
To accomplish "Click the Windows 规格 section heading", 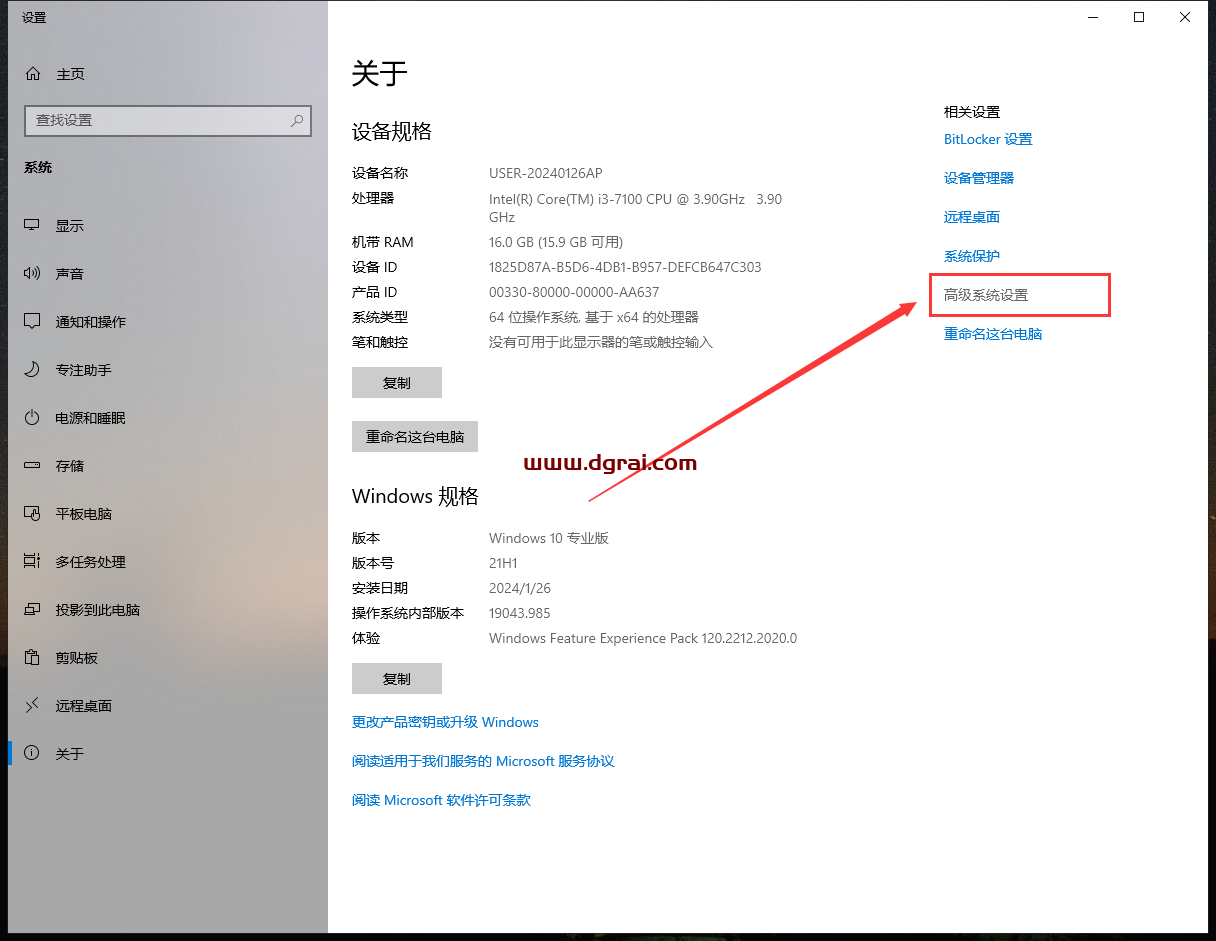I will coord(415,496).
